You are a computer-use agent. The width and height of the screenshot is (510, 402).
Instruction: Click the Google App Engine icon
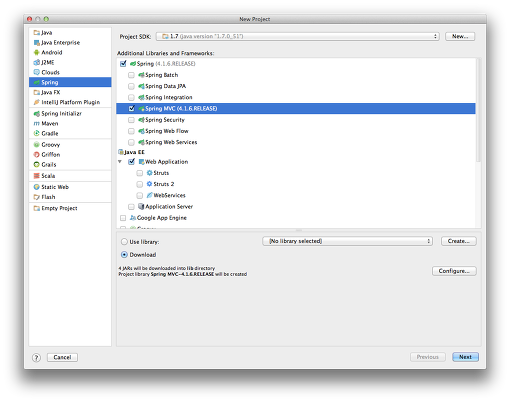click(133, 218)
